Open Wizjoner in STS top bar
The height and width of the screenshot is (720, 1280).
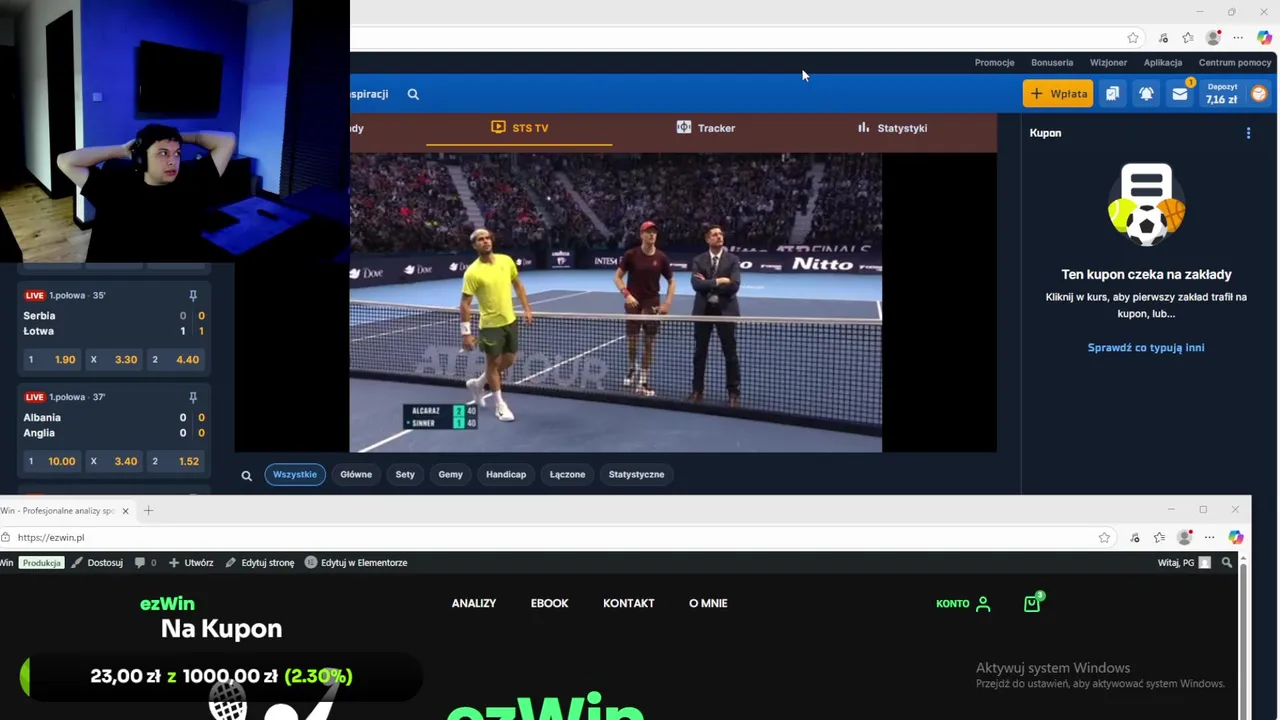click(x=1108, y=62)
